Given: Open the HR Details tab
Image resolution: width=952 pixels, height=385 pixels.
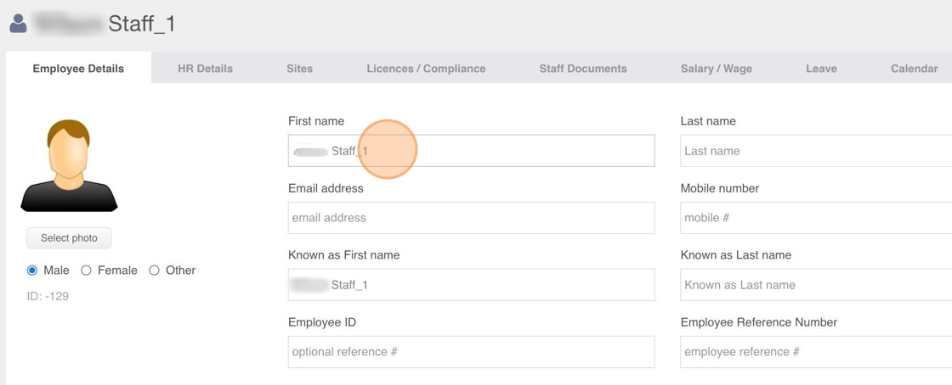Looking at the screenshot, I should coord(205,69).
